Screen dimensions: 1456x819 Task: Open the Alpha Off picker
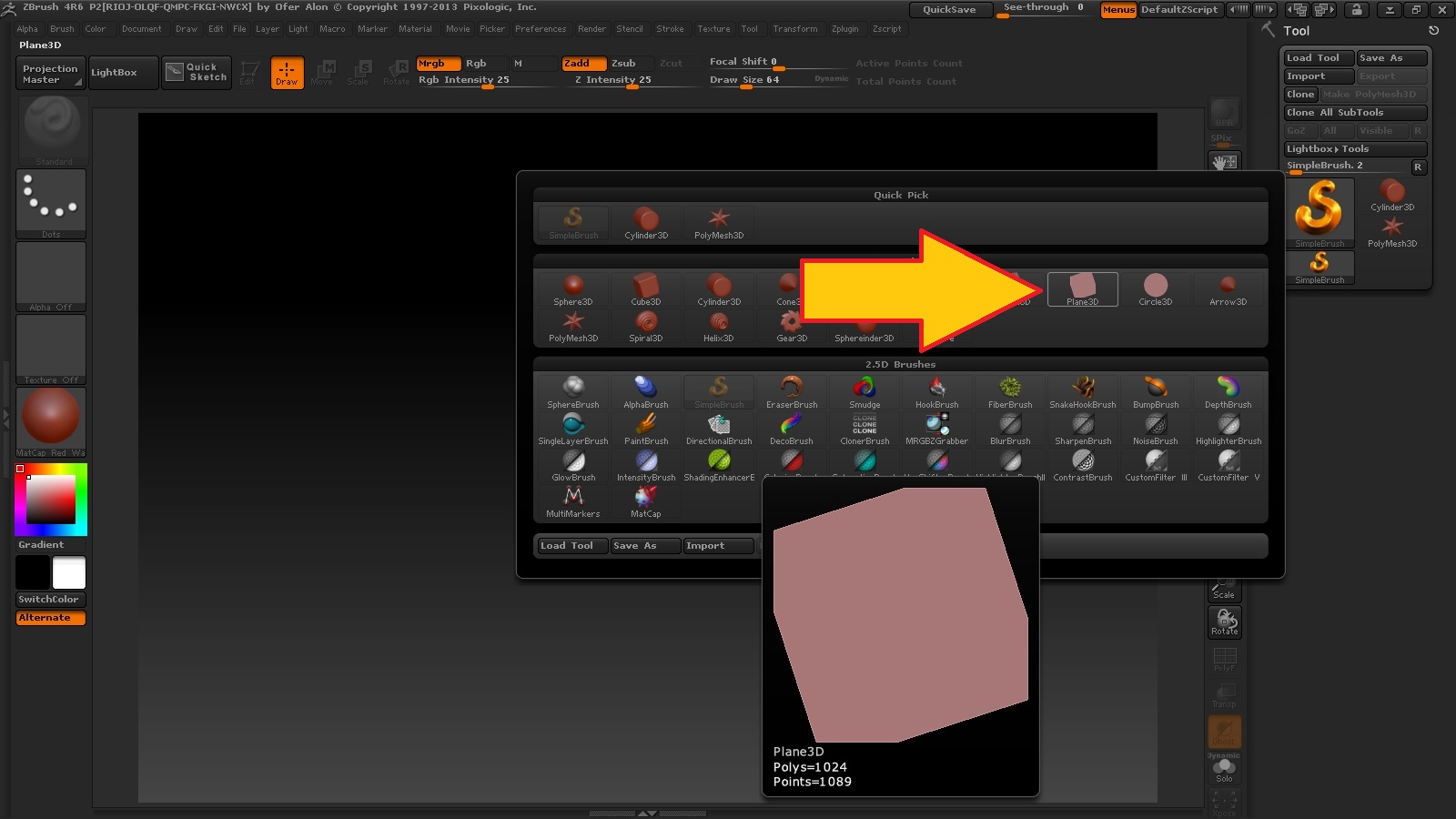(x=52, y=277)
